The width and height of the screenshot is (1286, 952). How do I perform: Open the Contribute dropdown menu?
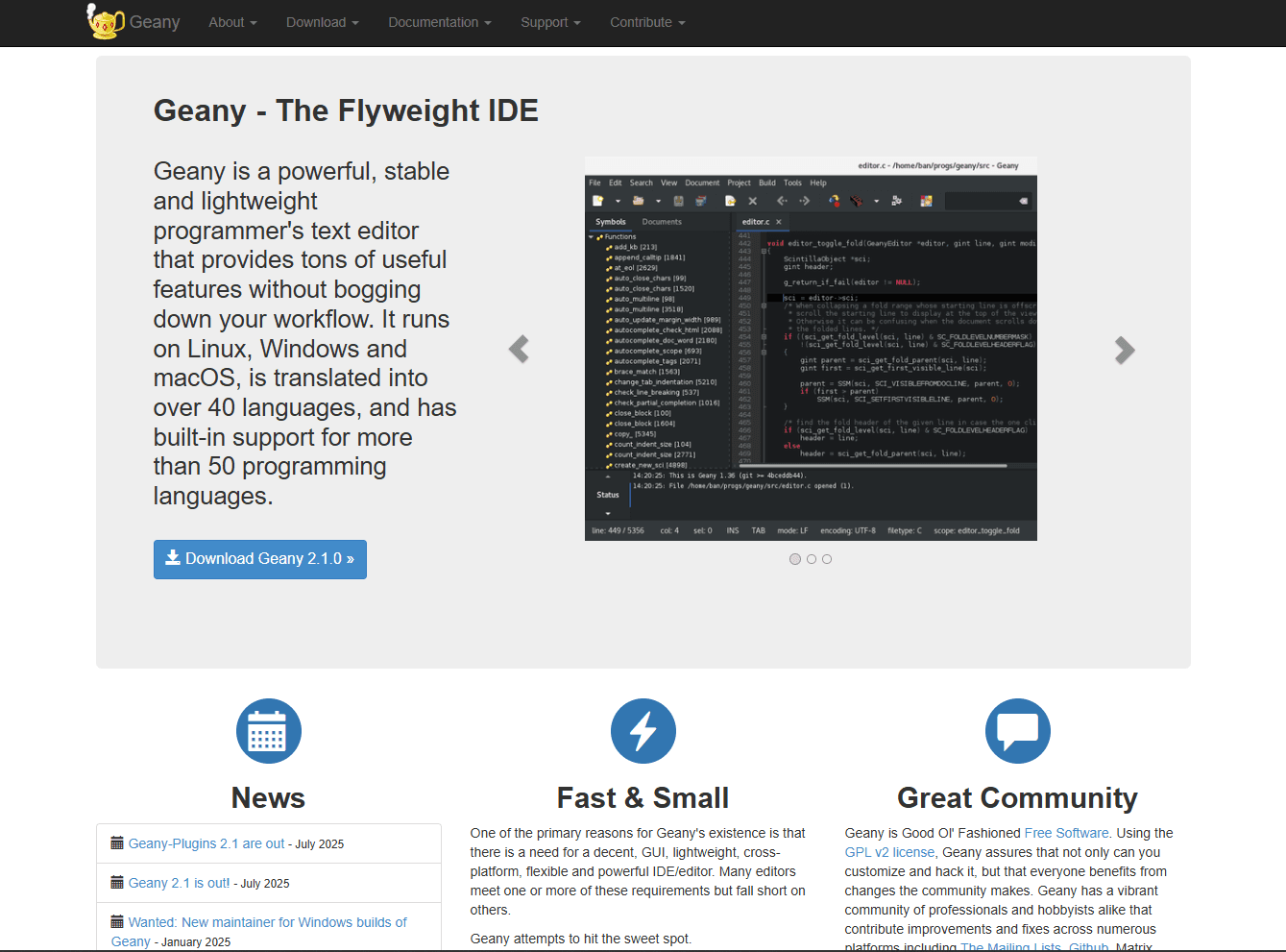[x=647, y=22]
